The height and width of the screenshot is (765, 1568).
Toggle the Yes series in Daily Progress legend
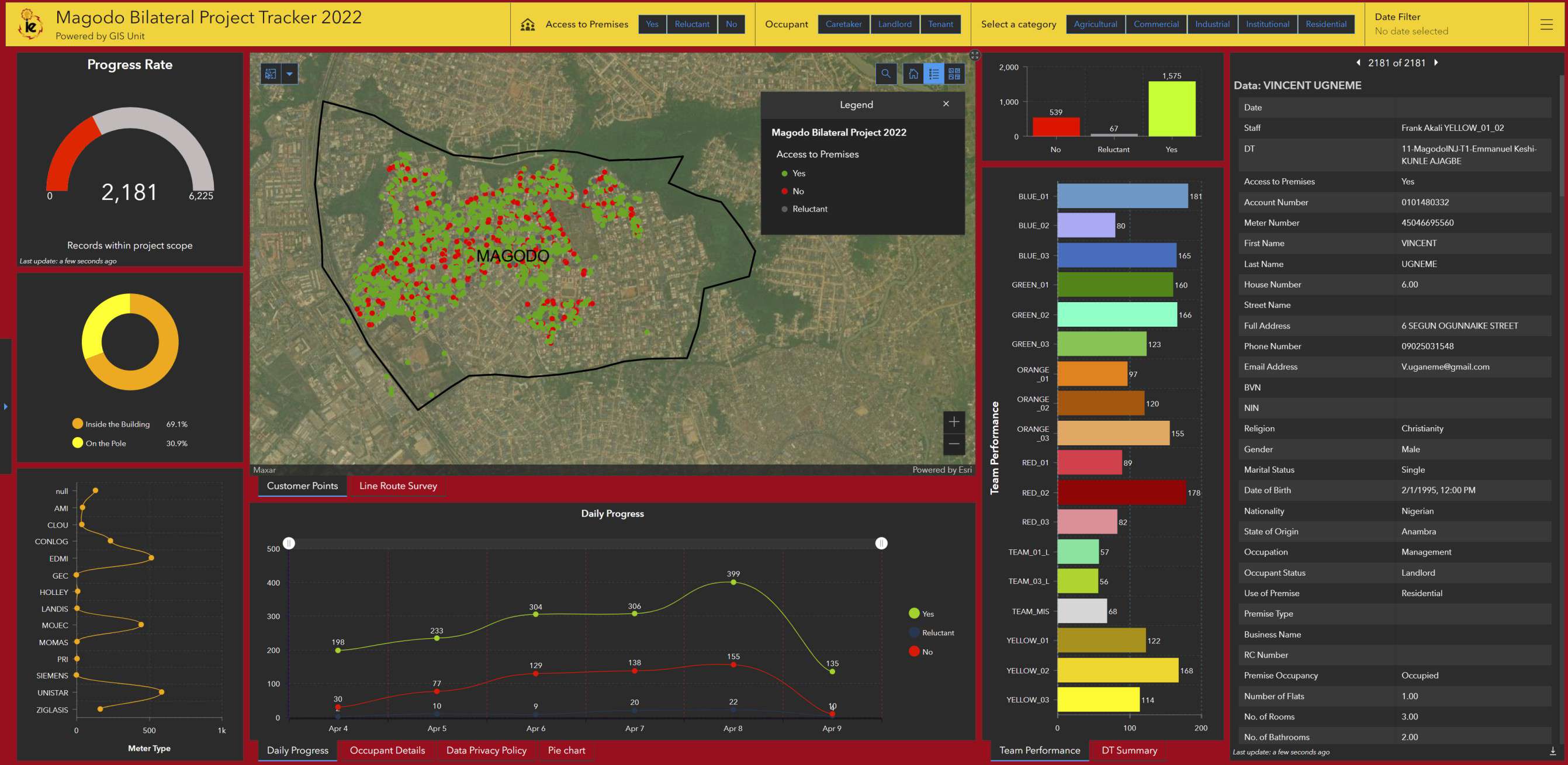click(921, 614)
